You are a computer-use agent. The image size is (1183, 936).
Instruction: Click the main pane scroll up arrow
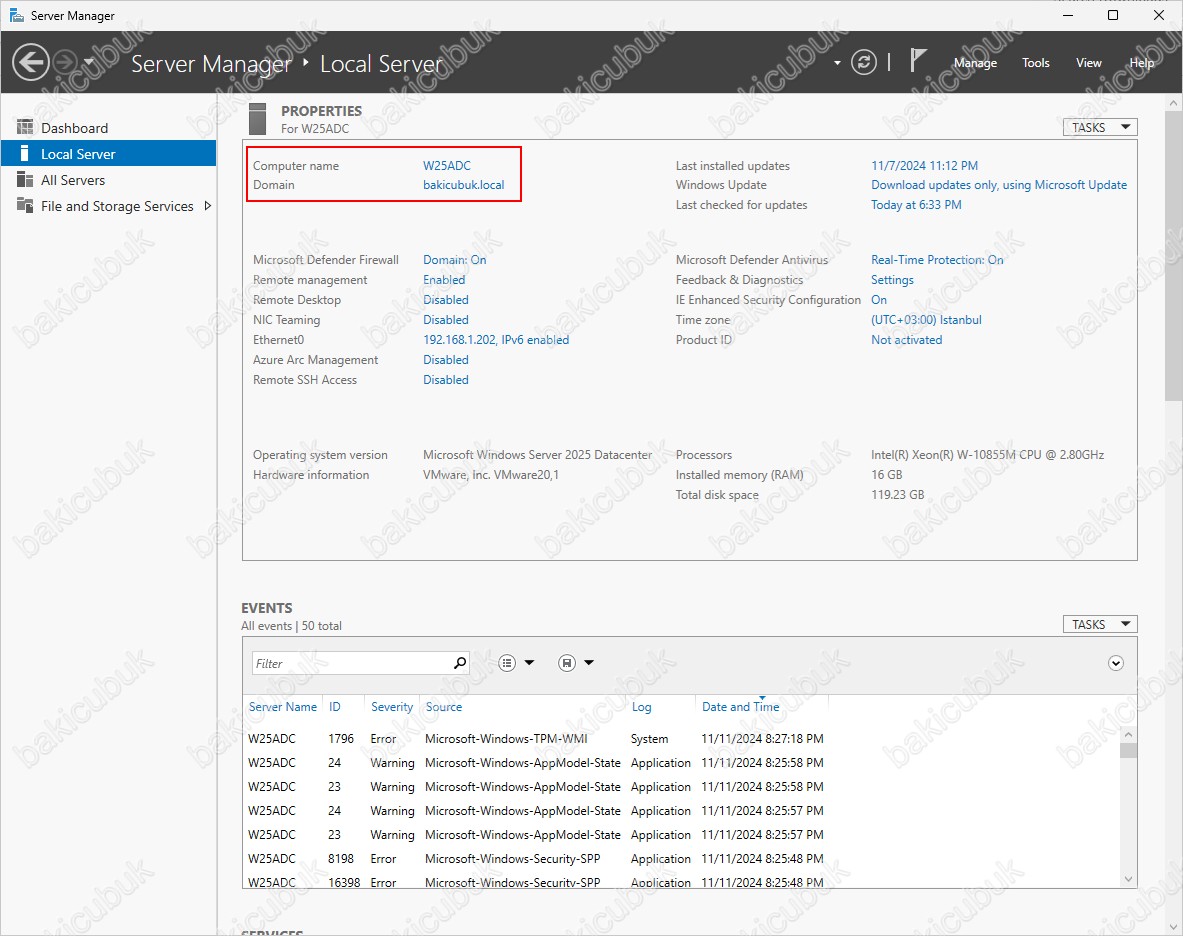[1173, 103]
